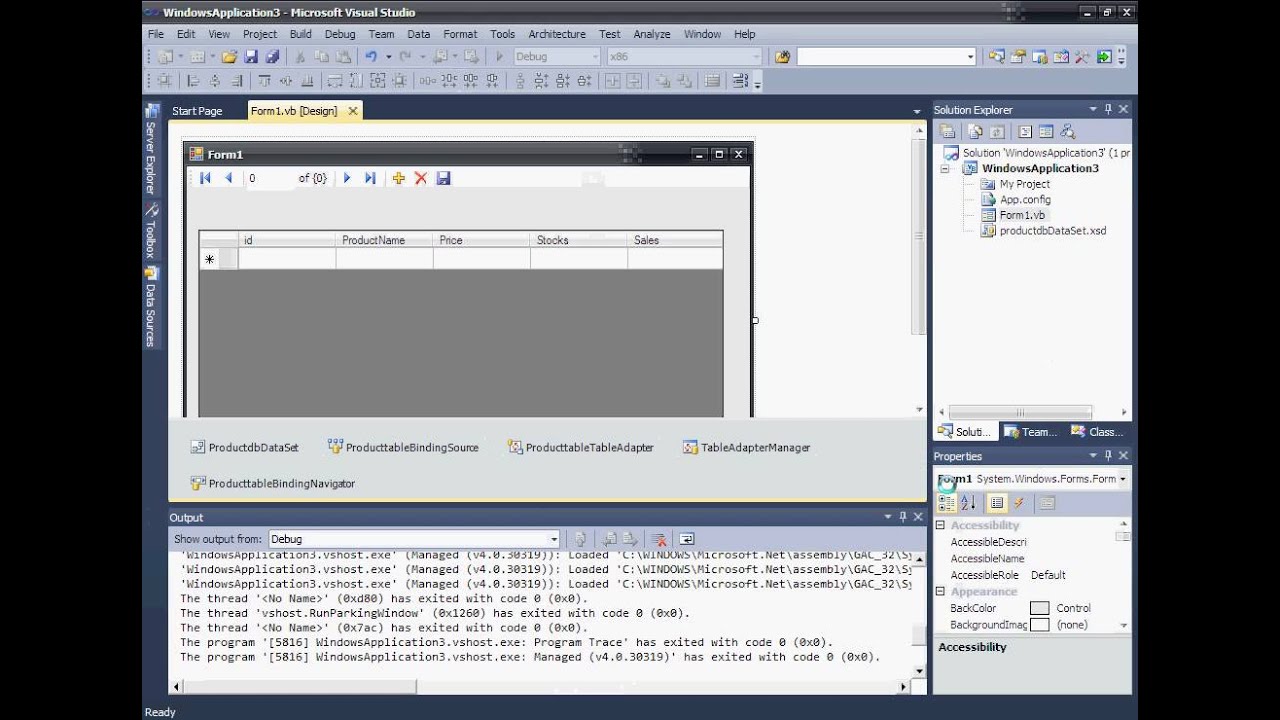The width and height of the screenshot is (1280, 720).
Task: Click Clear All icon in Output toolbar
Action: tap(658, 539)
